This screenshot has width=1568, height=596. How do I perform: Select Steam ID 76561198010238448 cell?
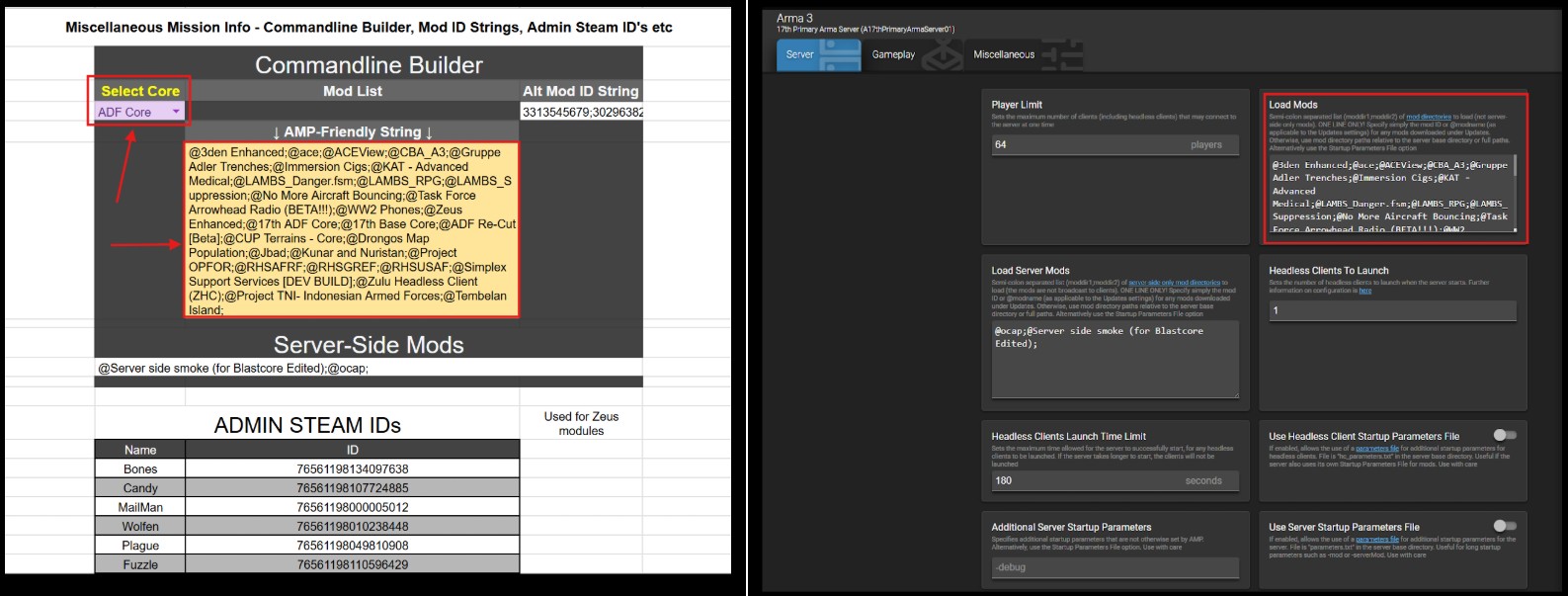click(x=352, y=527)
